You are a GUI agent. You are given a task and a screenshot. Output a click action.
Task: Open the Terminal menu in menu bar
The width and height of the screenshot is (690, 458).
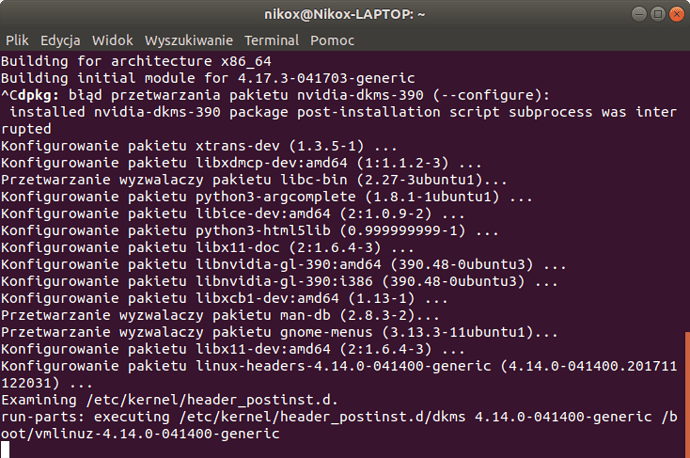pyautogui.click(x=272, y=41)
